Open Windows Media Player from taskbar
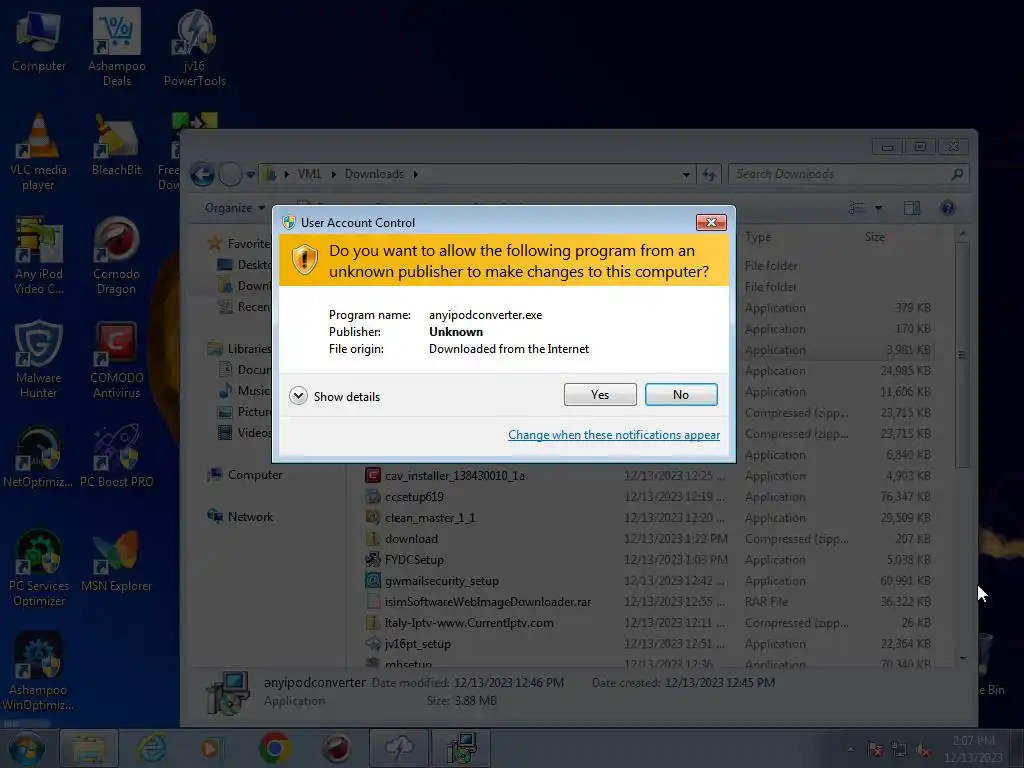This screenshot has height=768, width=1024. pos(210,748)
